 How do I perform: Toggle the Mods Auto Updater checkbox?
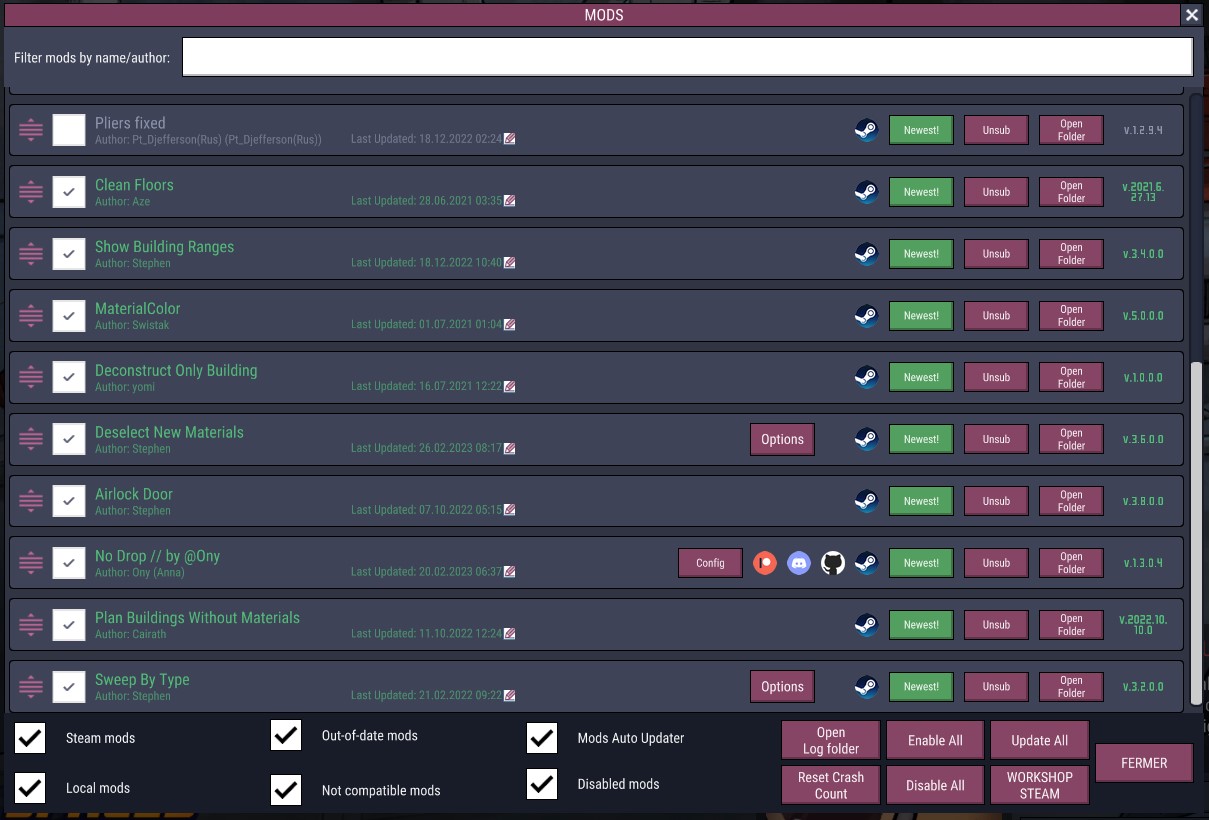(x=542, y=738)
